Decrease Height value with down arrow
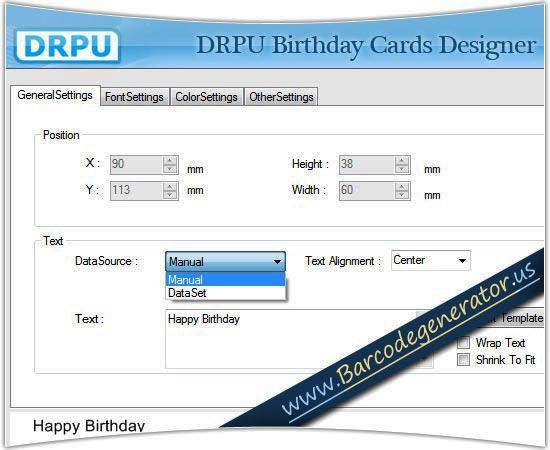 tap(402, 169)
